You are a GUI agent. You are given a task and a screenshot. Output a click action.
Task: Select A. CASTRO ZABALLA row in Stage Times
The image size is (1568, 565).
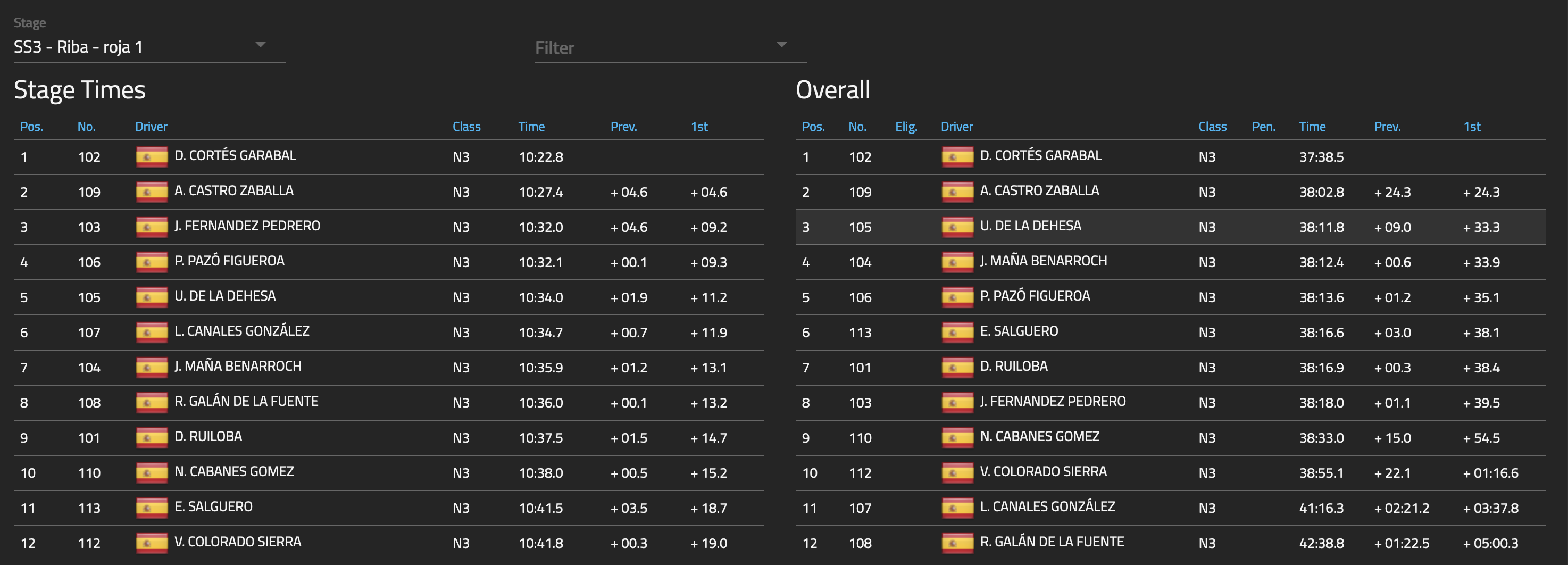click(x=388, y=193)
